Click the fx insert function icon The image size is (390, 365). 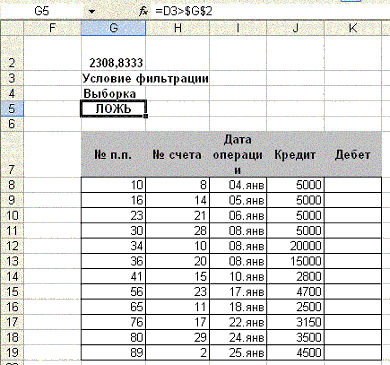[143, 12]
